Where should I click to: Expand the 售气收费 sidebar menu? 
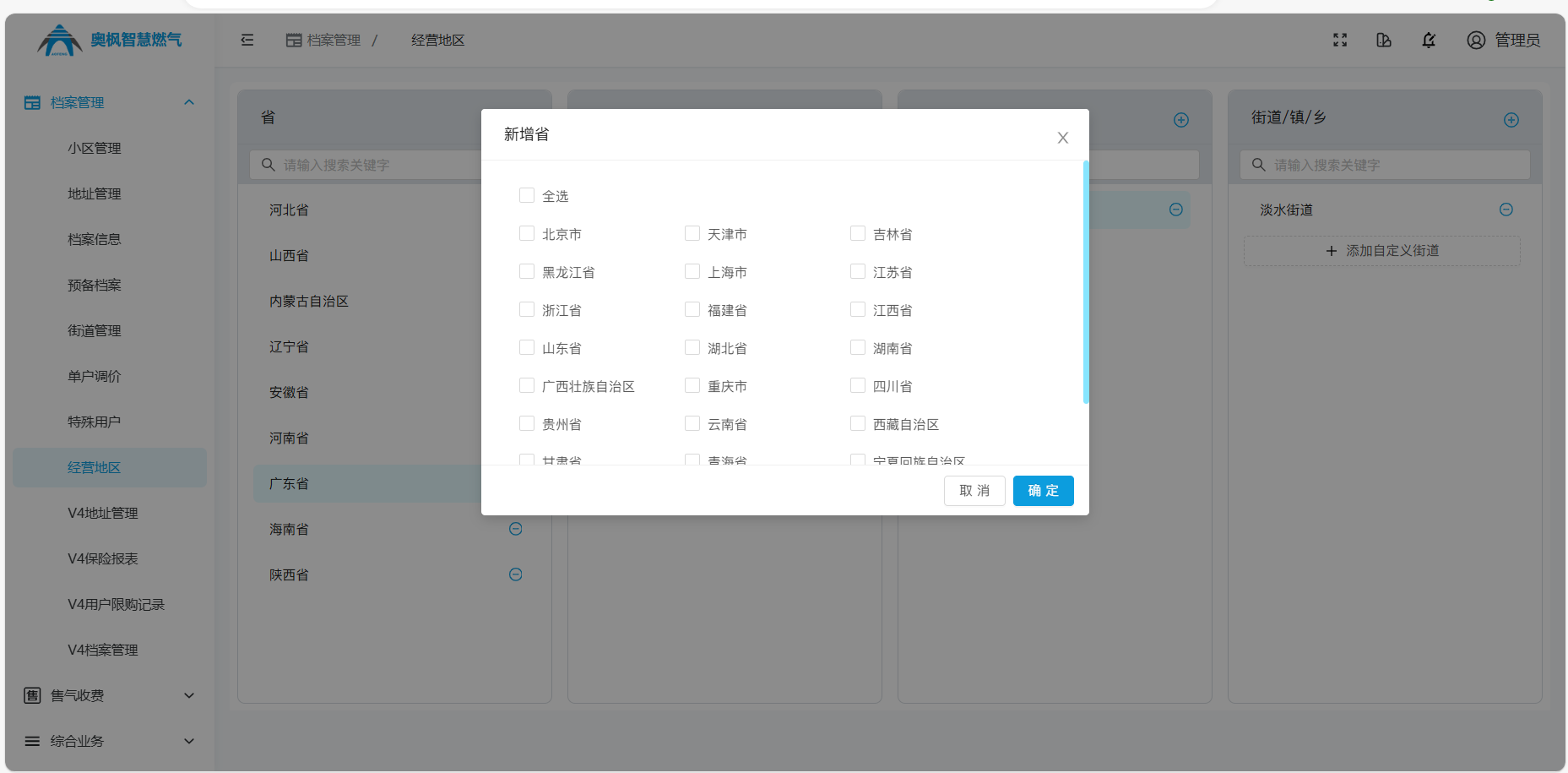110,695
